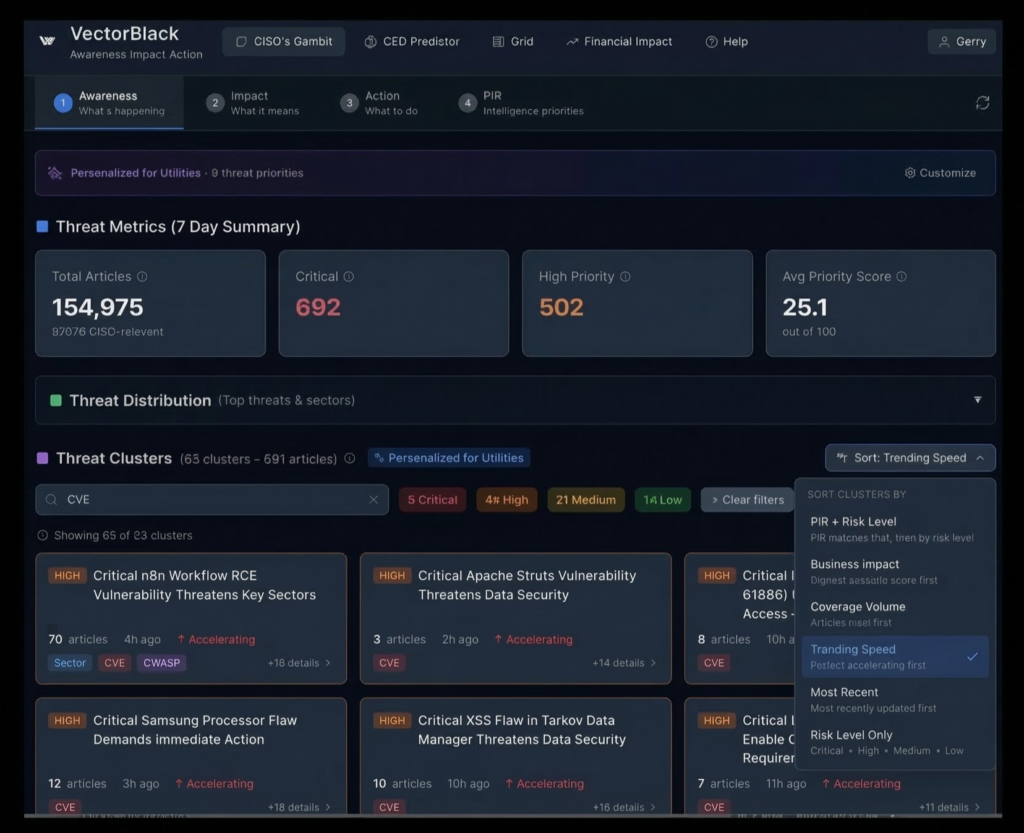Expand +18 details on n8n Workflow card
This screenshot has width=1024, height=833.
[x=299, y=663]
